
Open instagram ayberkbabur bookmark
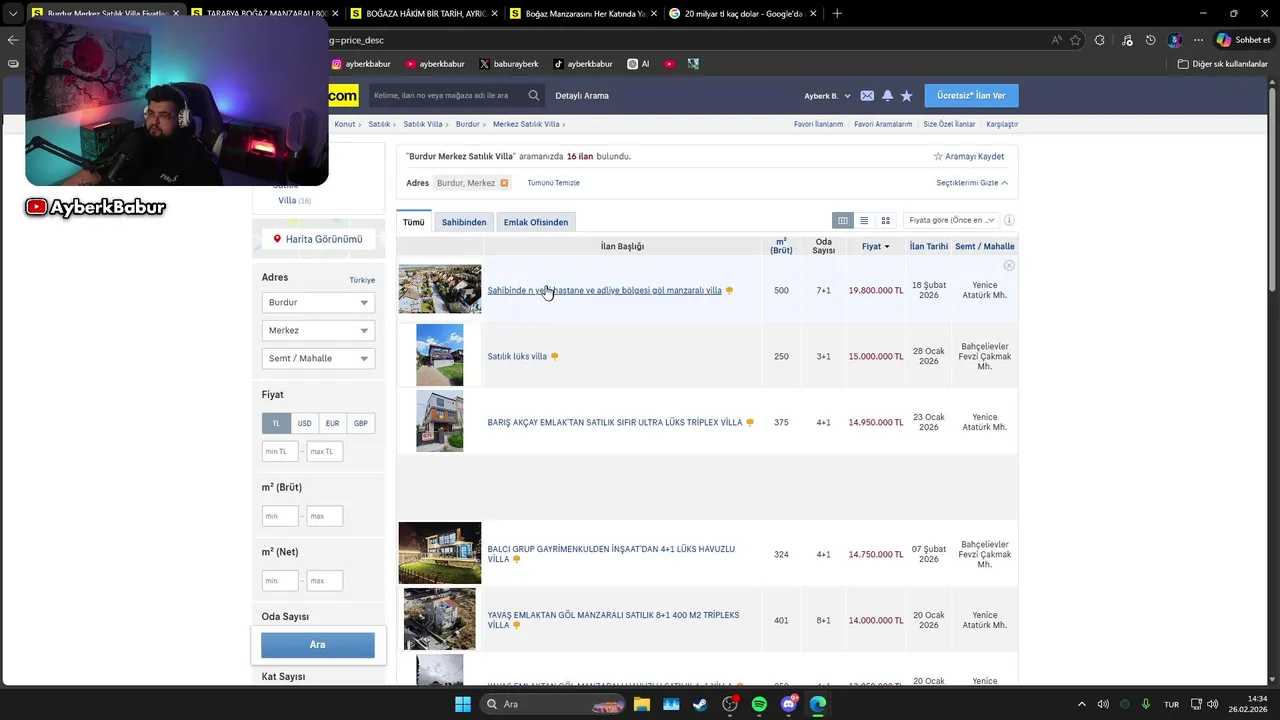[x=361, y=64]
